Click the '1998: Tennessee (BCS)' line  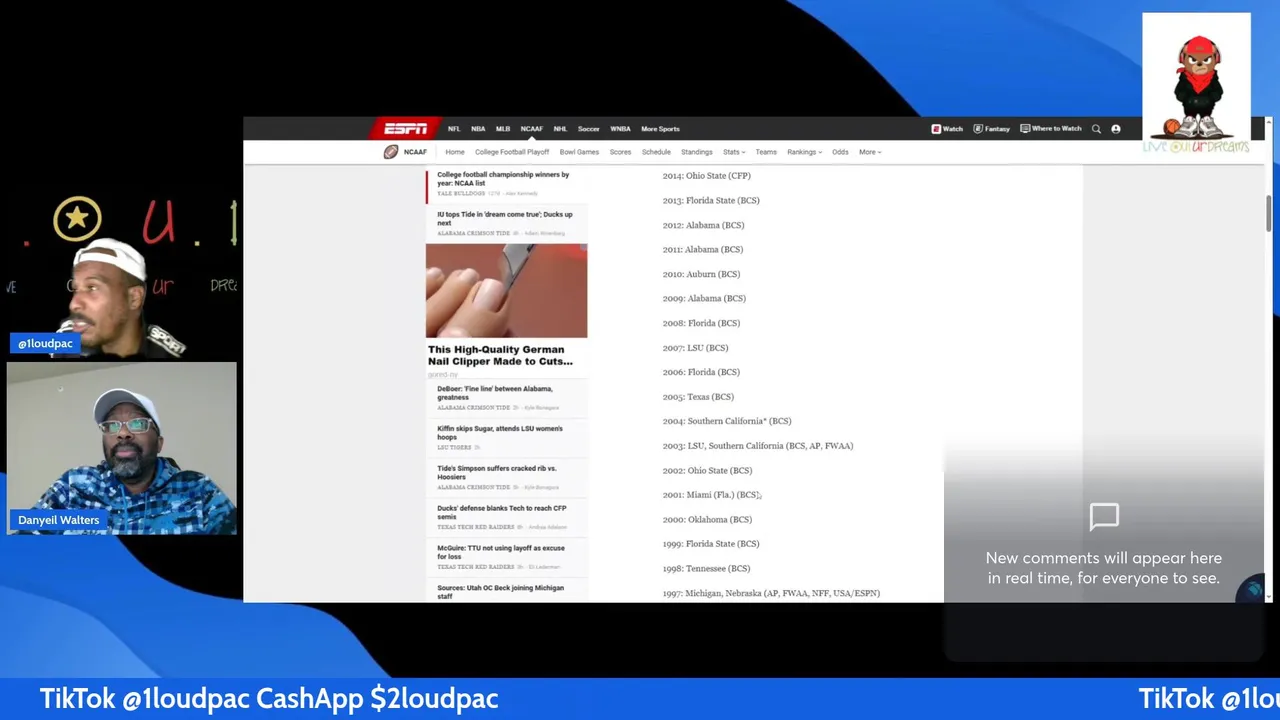pyautogui.click(x=706, y=569)
